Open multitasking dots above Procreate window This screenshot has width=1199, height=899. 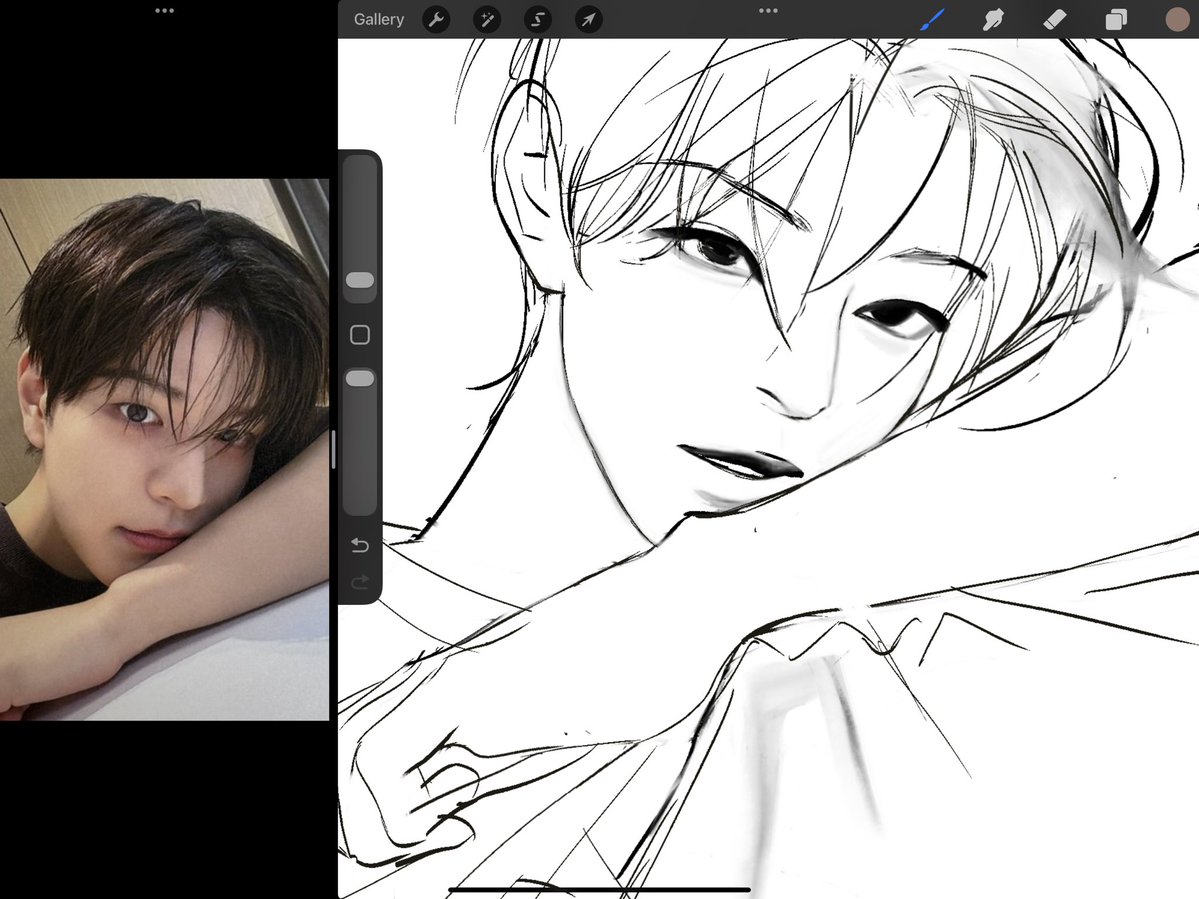768,11
